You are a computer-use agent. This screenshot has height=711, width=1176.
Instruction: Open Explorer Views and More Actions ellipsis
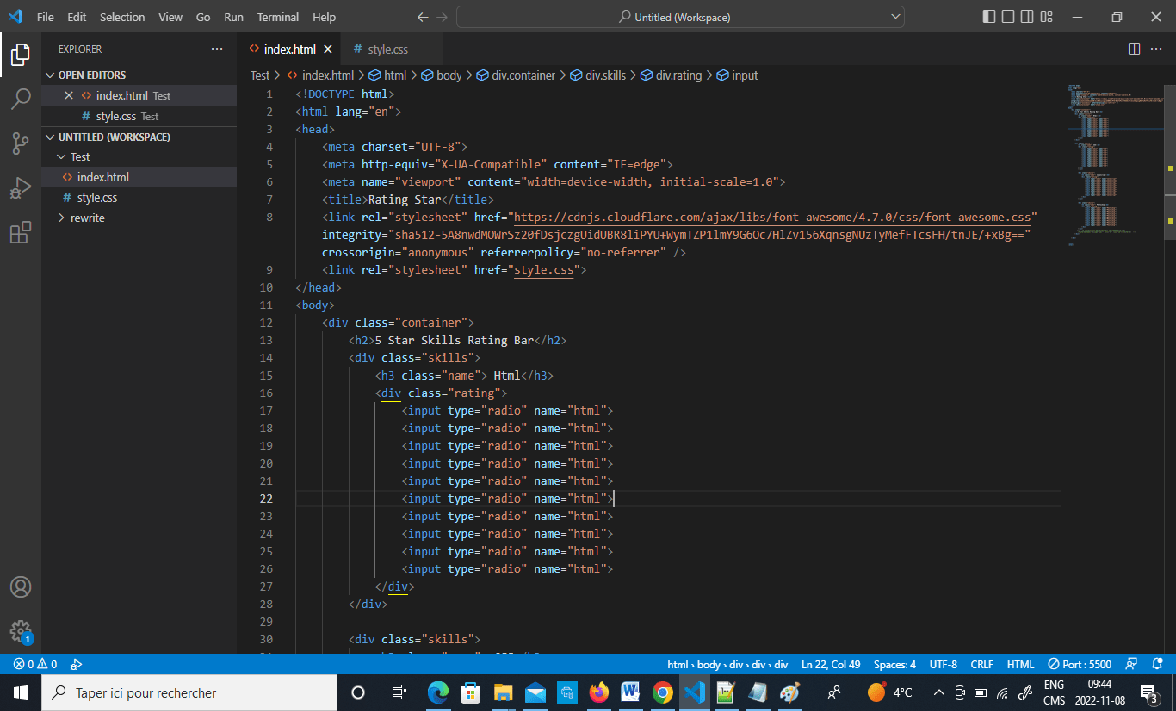(x=217, y=49)
